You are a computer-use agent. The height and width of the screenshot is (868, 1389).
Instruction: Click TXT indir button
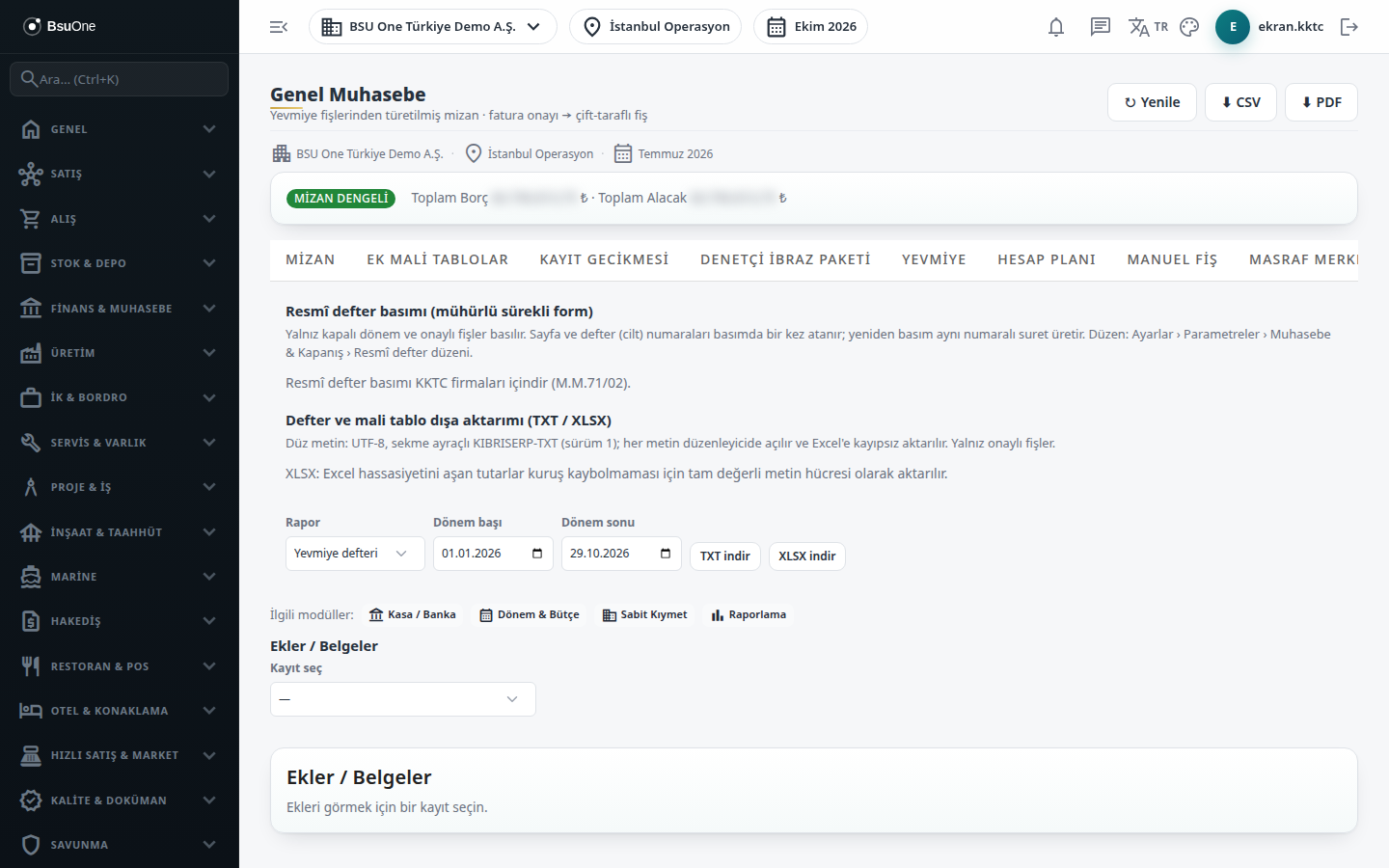point(725,556)
